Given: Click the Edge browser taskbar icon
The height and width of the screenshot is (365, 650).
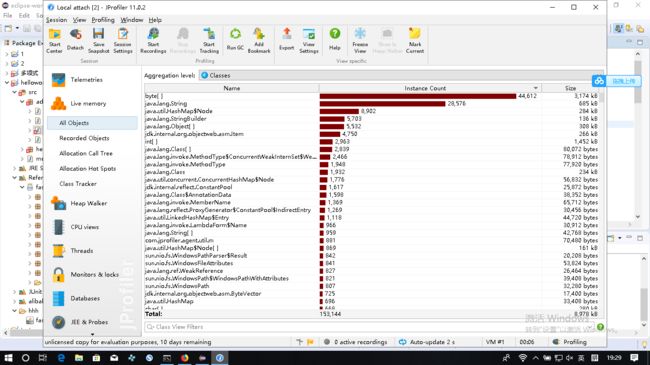Looking at the screenshot, I should [x=61, y=358].
